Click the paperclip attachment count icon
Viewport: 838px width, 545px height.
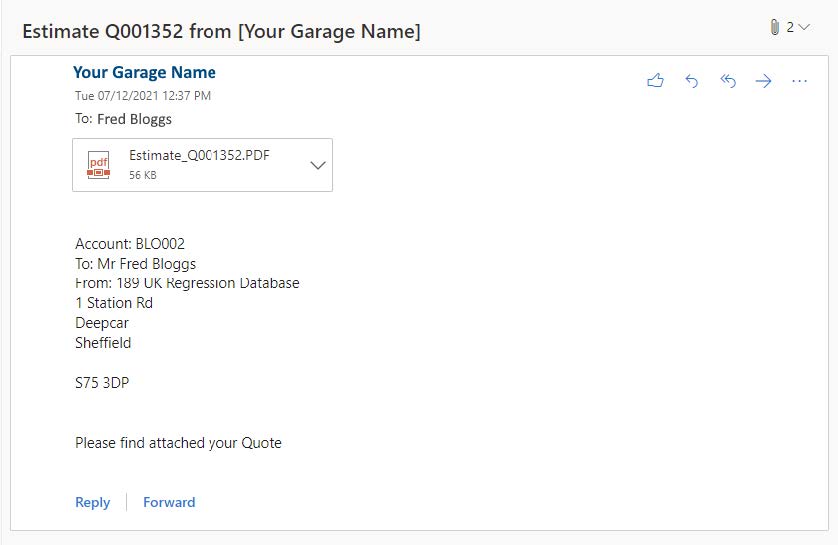point(775,27)
